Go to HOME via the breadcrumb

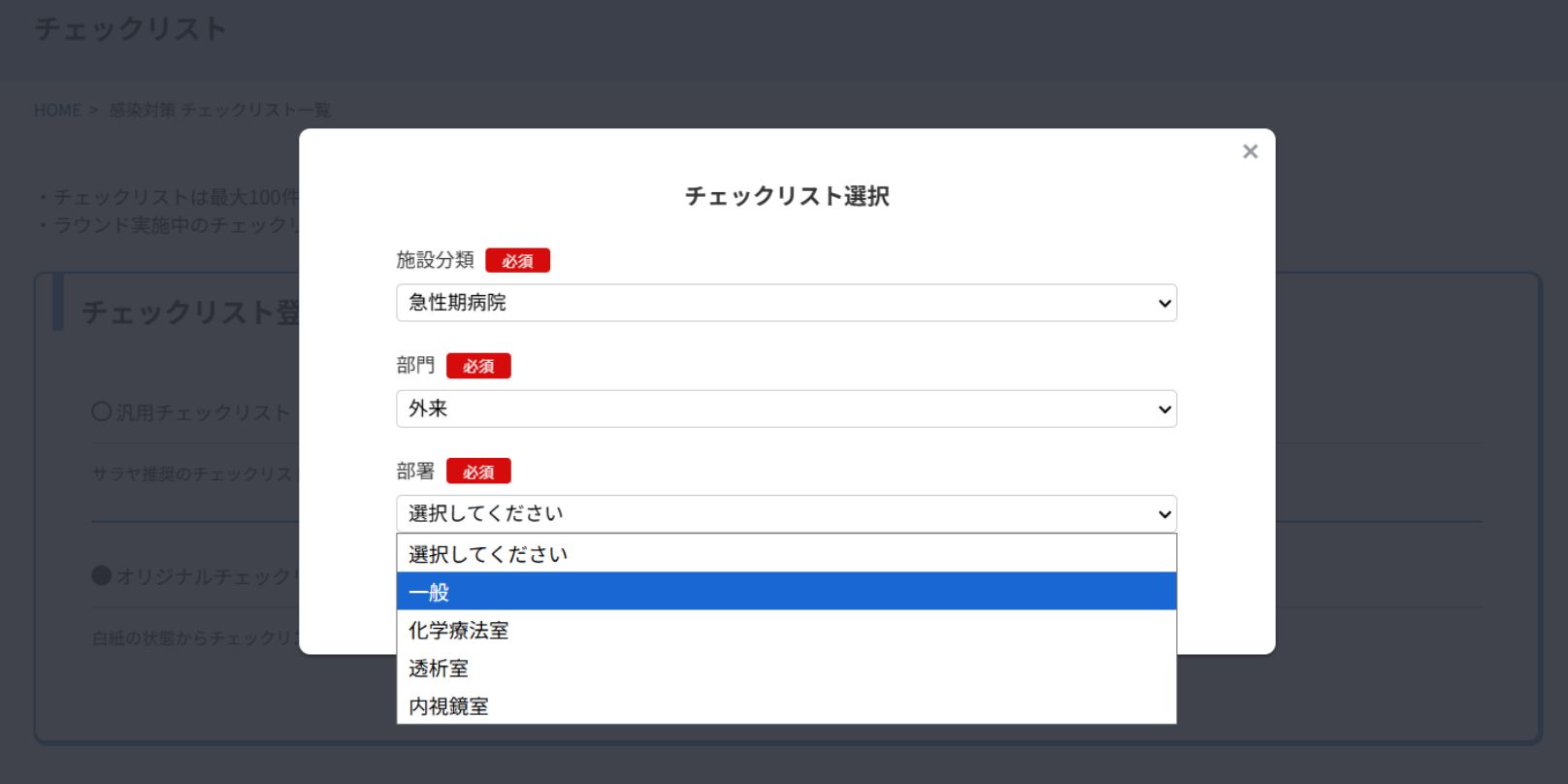point(57,111)
